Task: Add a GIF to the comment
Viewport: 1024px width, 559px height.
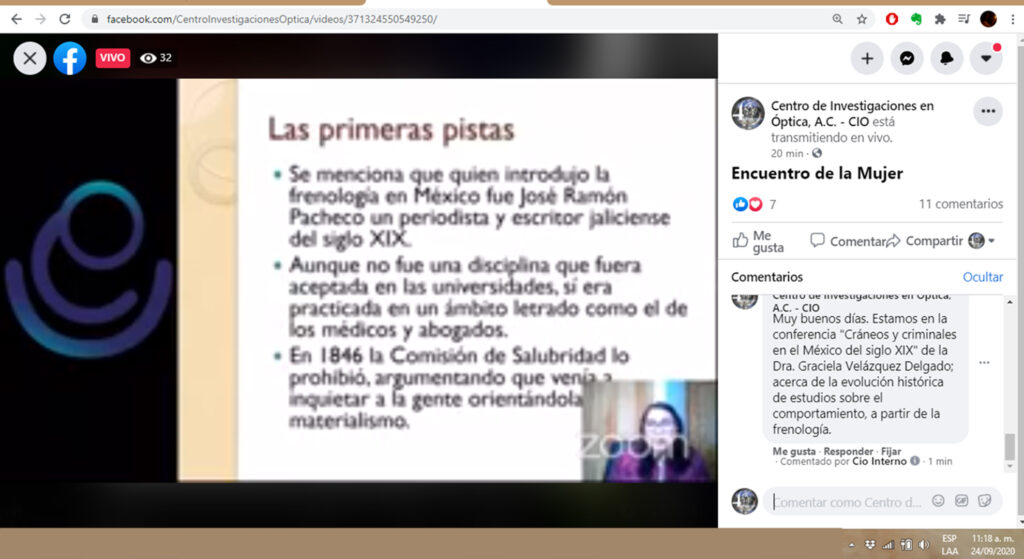Action: pyautogui.click(x=961, y=501)
